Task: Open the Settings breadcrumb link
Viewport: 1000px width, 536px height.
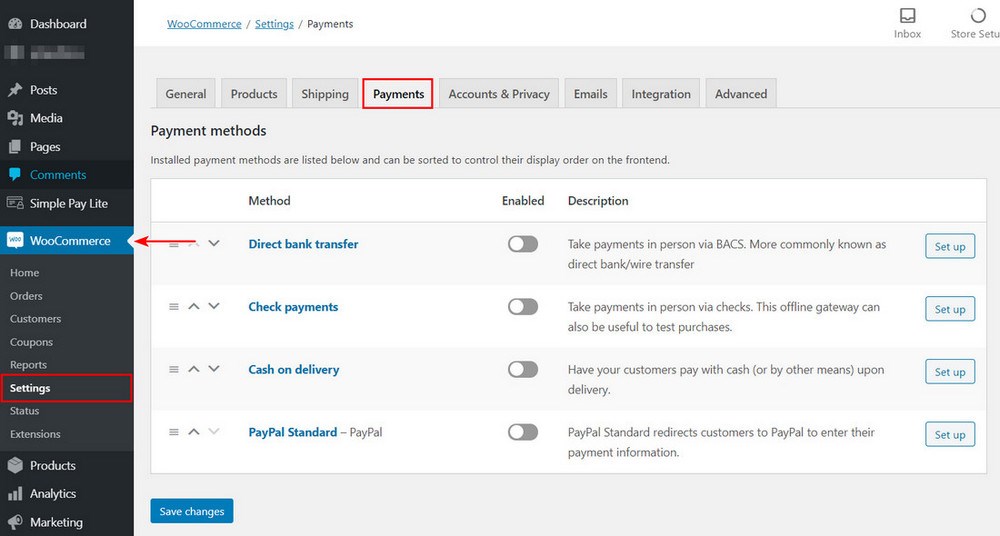Action: [274, 24]
